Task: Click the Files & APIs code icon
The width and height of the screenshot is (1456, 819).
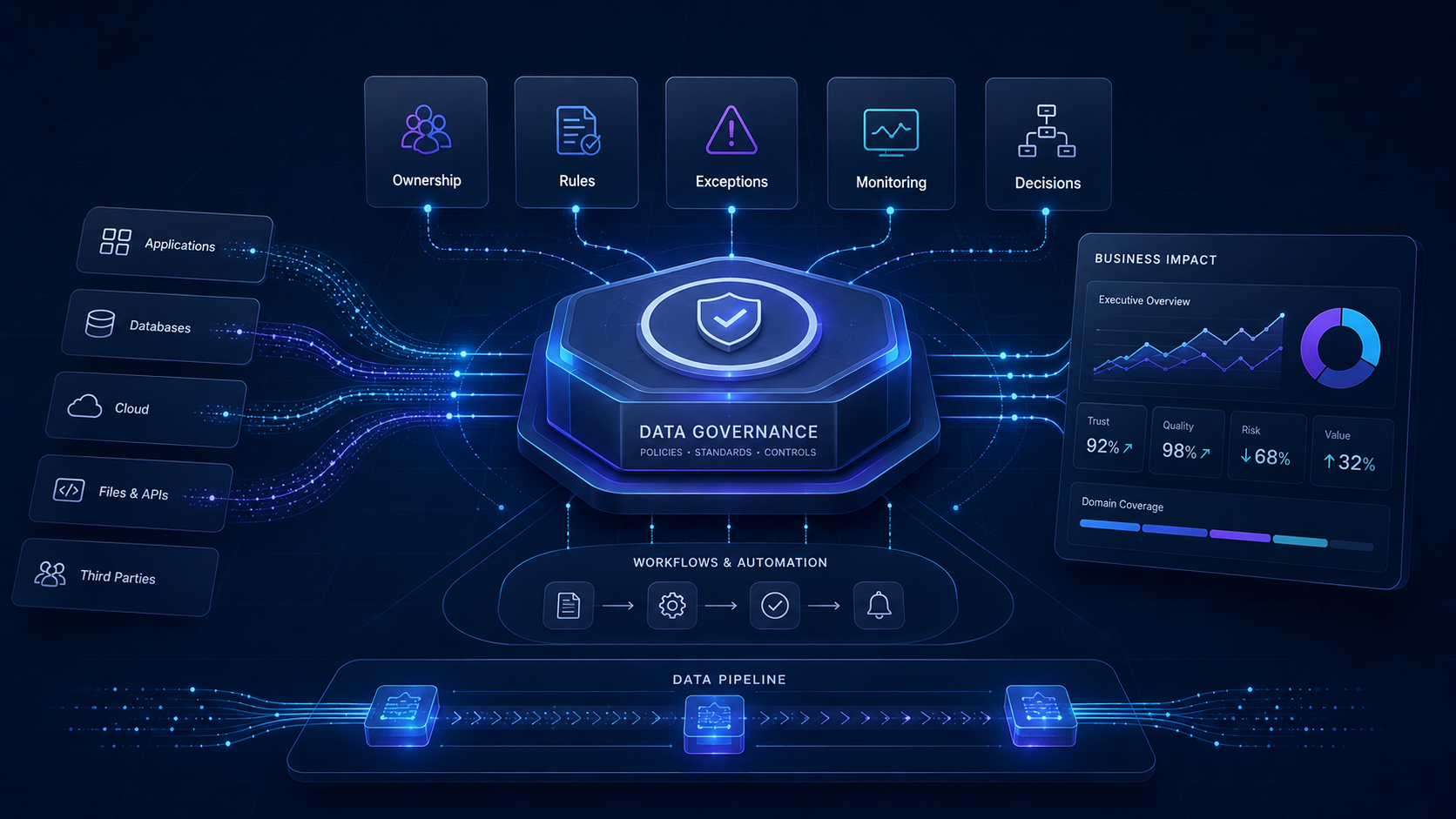Action: (69, 489)
